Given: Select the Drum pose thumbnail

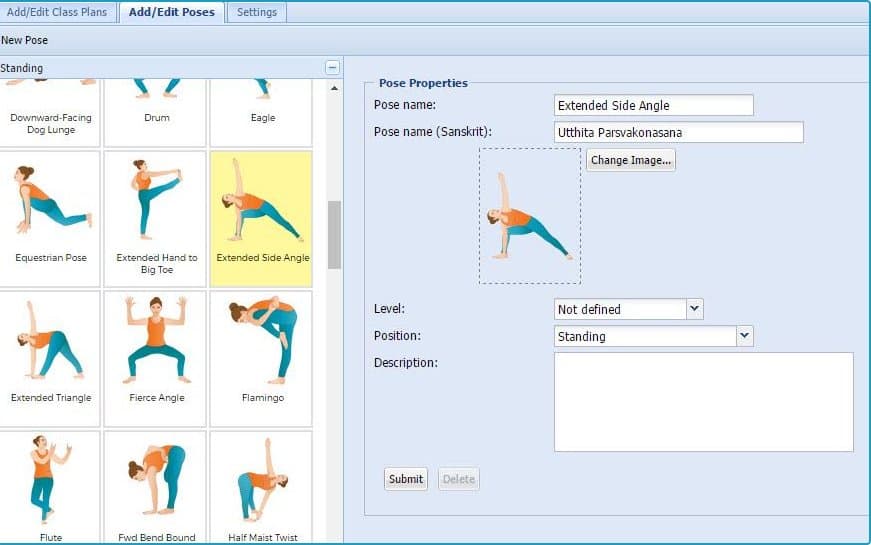Looking at the screenshot, I should [155, 113].
